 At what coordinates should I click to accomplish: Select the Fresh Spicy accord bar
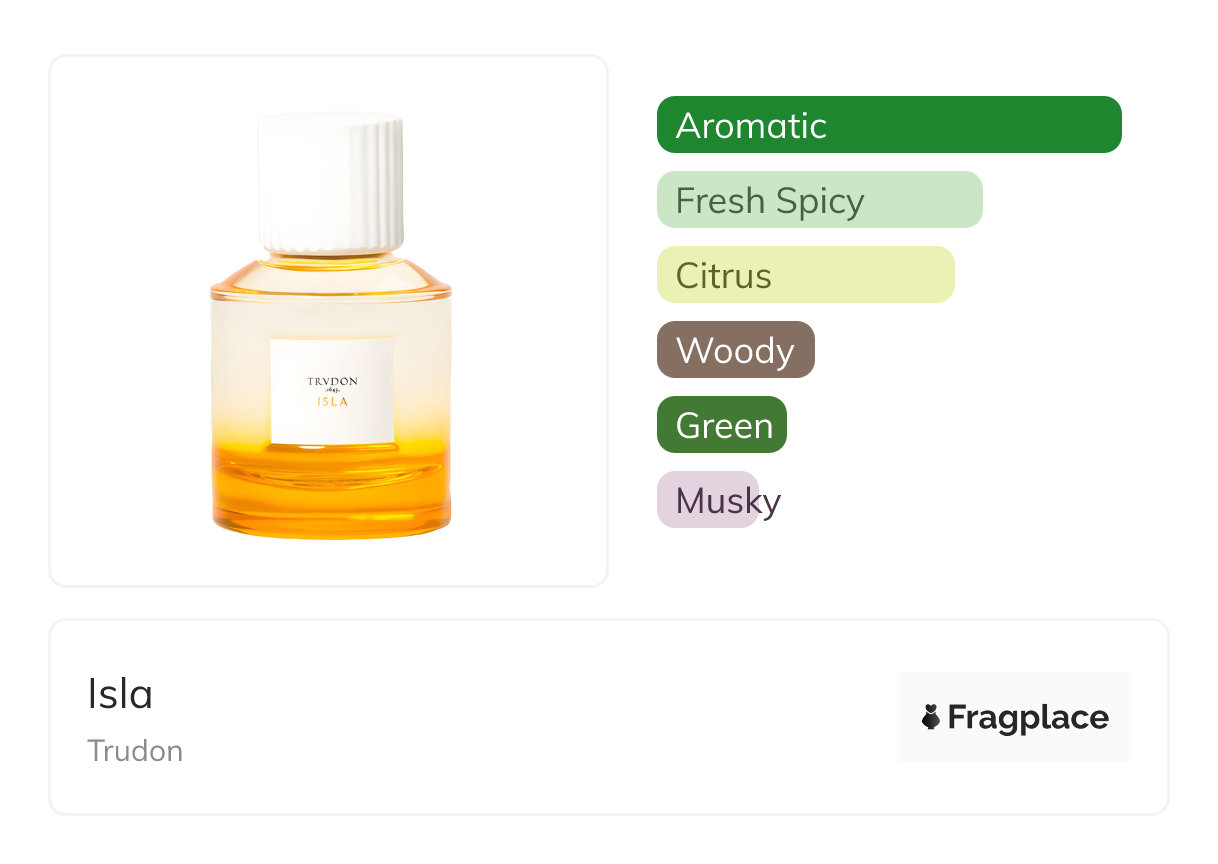click(819, 200)
